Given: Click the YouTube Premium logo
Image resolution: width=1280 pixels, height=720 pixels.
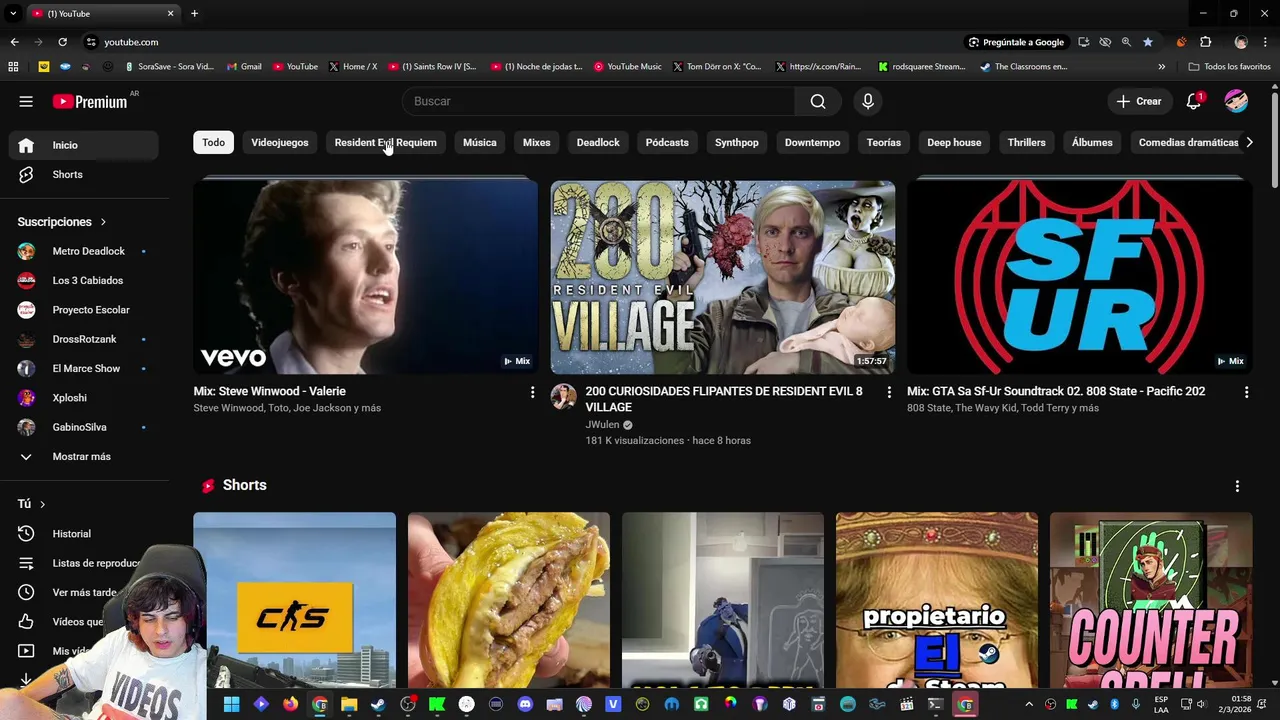Looking at the screenshot, I should [90, 101].
